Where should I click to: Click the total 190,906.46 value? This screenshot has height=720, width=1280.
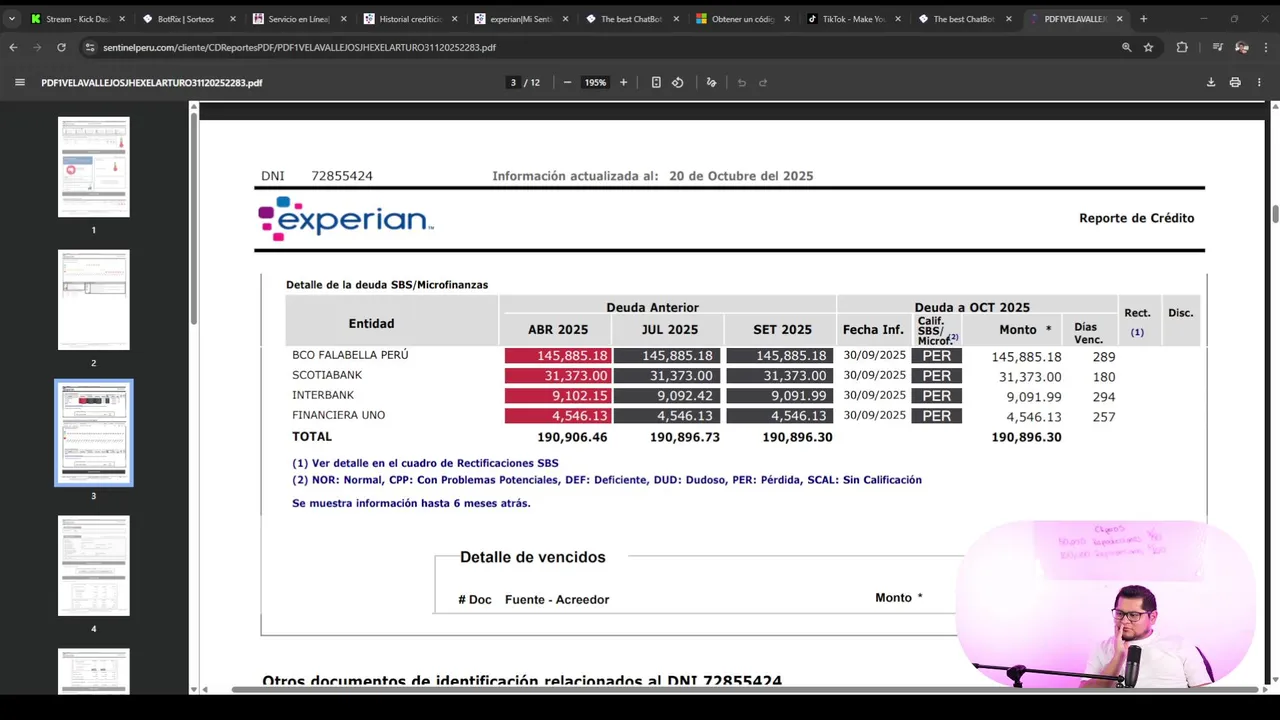coord(572,437)
